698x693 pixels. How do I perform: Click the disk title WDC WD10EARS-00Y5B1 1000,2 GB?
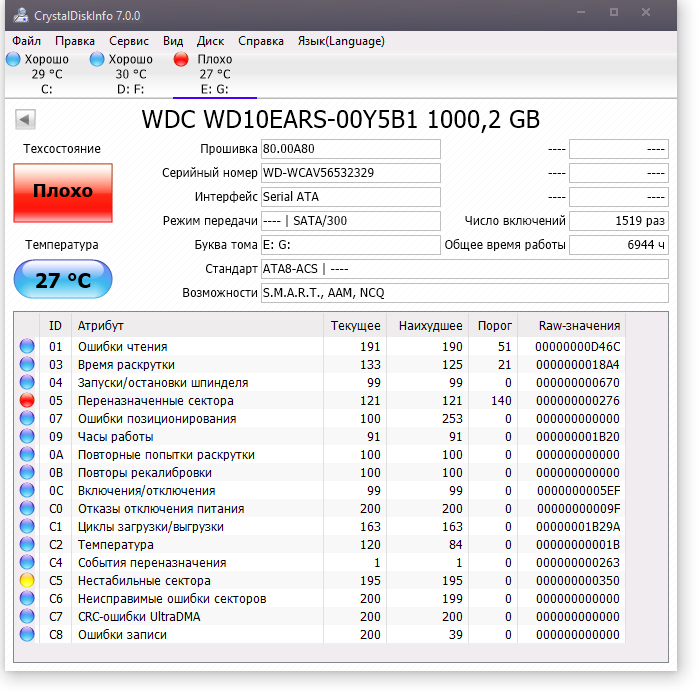341,119
